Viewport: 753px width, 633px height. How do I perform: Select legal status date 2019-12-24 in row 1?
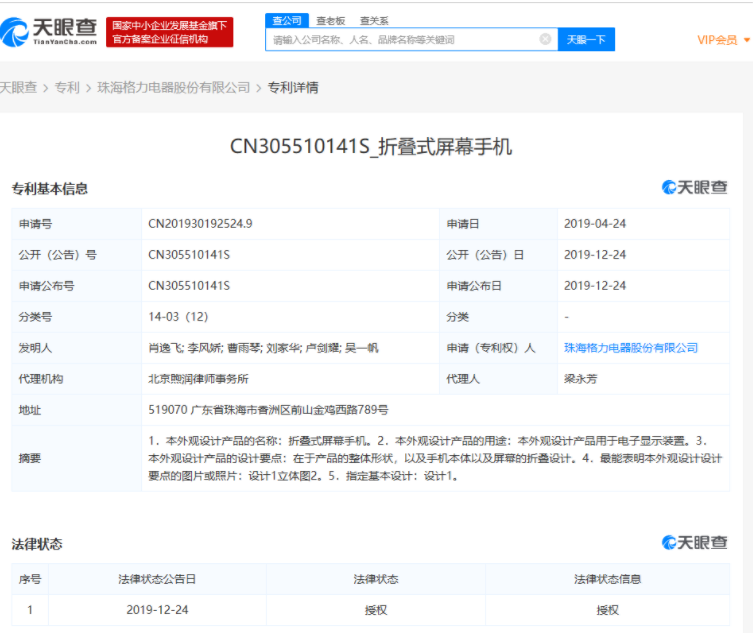pyautogui.click(x=157, y=610)
